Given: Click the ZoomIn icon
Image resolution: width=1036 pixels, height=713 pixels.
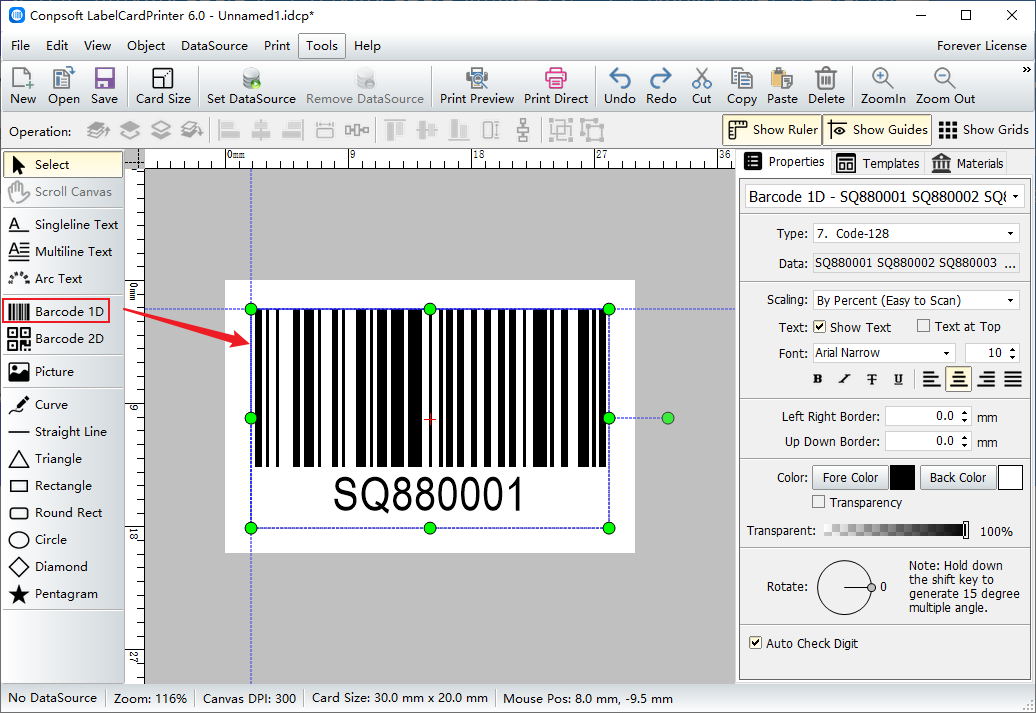Looking at the screenshot, I should point(883,86).
